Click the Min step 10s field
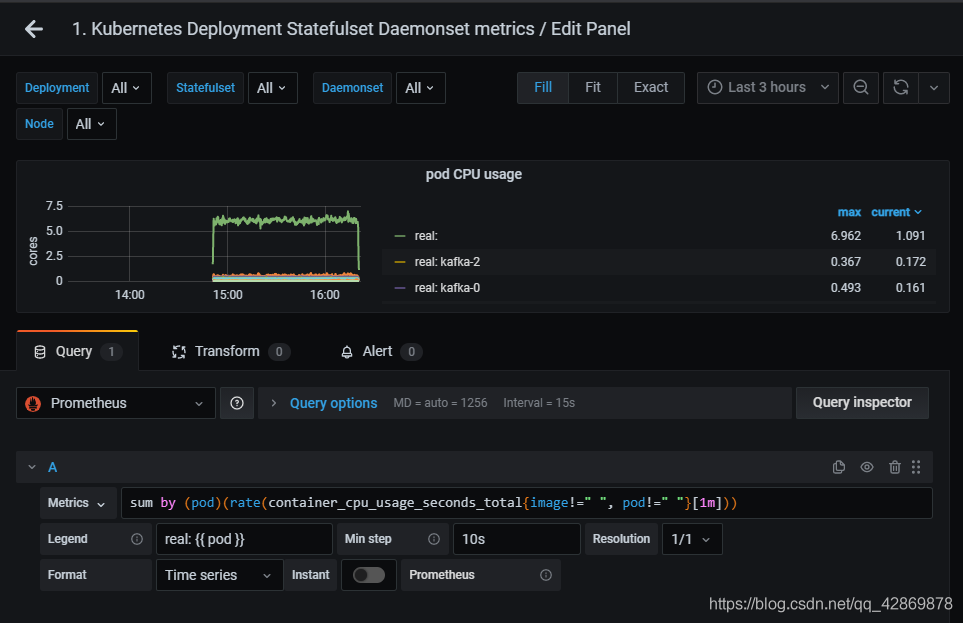Viewport: 963px width, 623px height. (517, 539)
